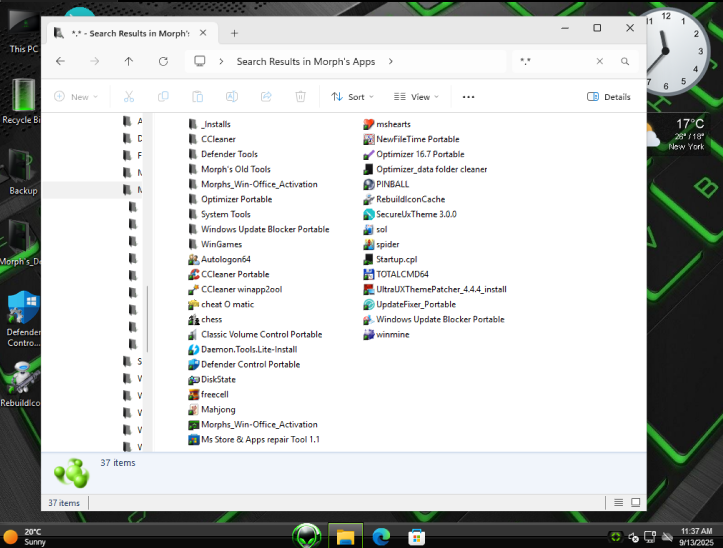Click the search magnifier button
The width and height of the screenshot is (723, 548).
click(x=625, y=61)
